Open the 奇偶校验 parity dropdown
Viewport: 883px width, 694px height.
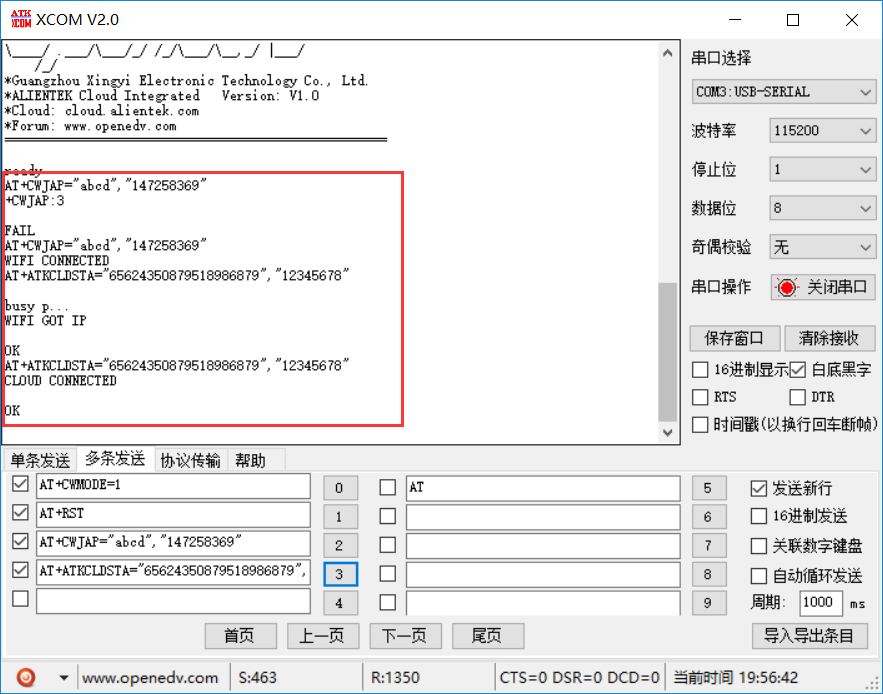click(822, 246)
